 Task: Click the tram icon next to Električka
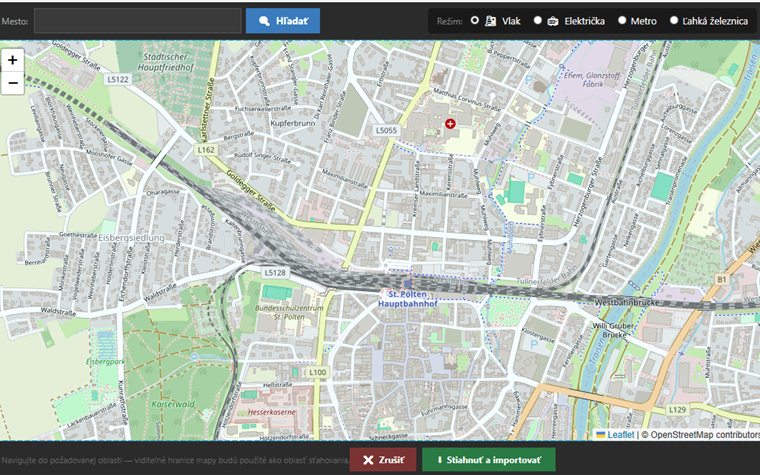[553, 21]
